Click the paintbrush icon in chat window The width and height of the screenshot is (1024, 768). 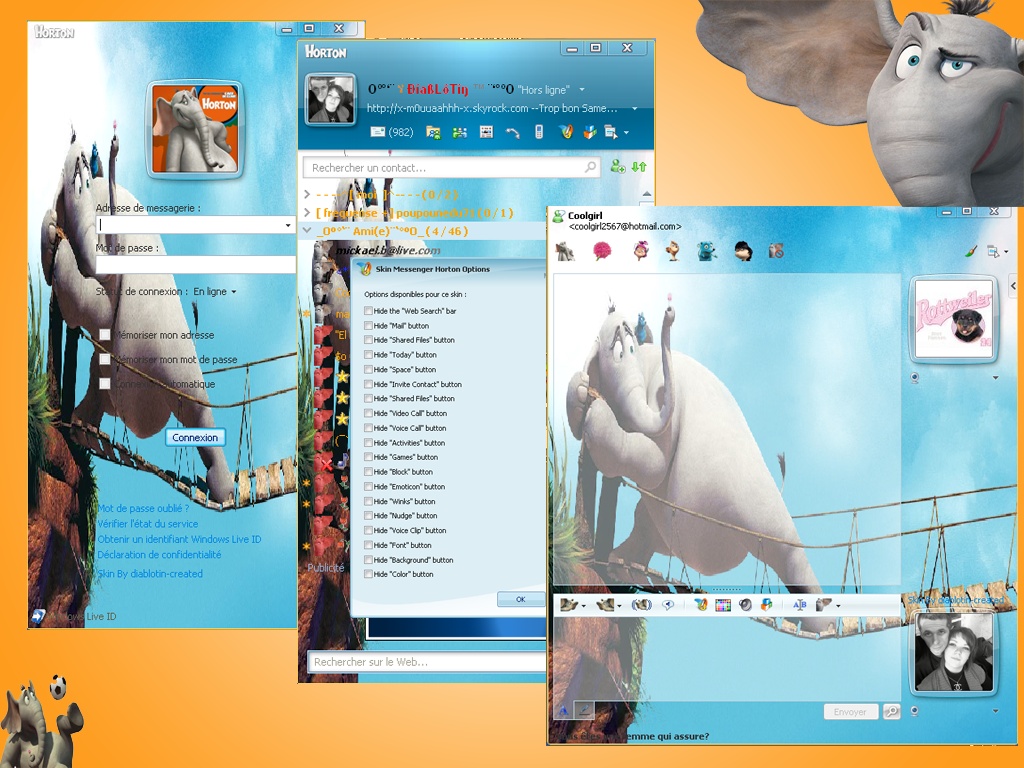(x=970, y=251)
